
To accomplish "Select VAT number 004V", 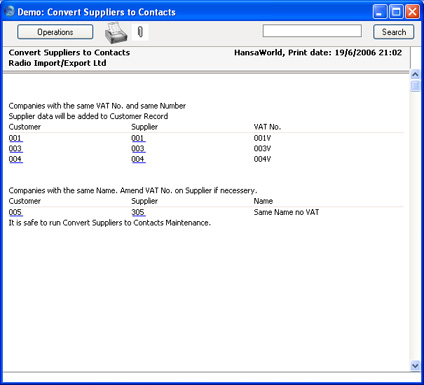I will [x=262, y=159].
